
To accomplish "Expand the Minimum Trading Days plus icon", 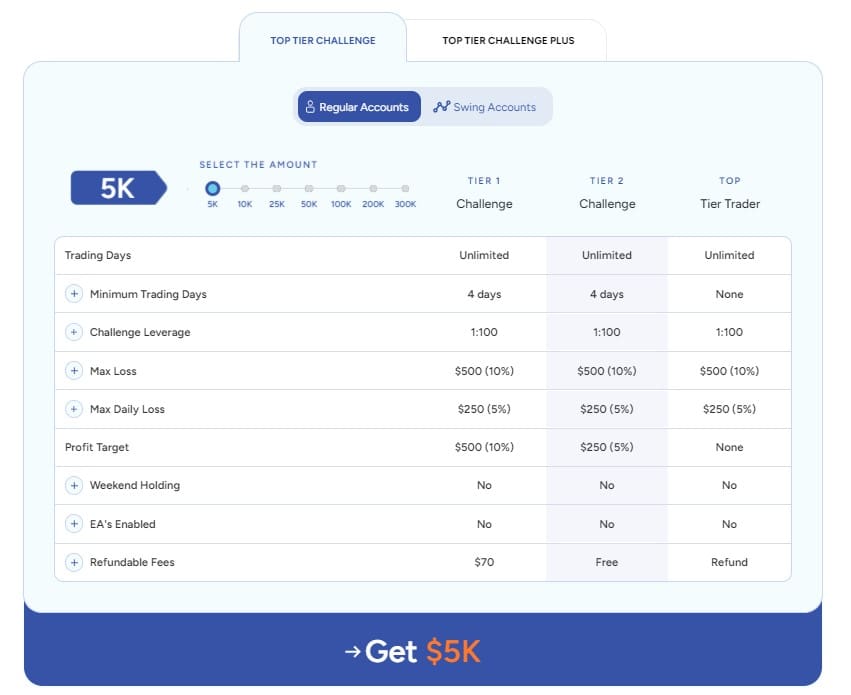I will (x=74, y=294).
